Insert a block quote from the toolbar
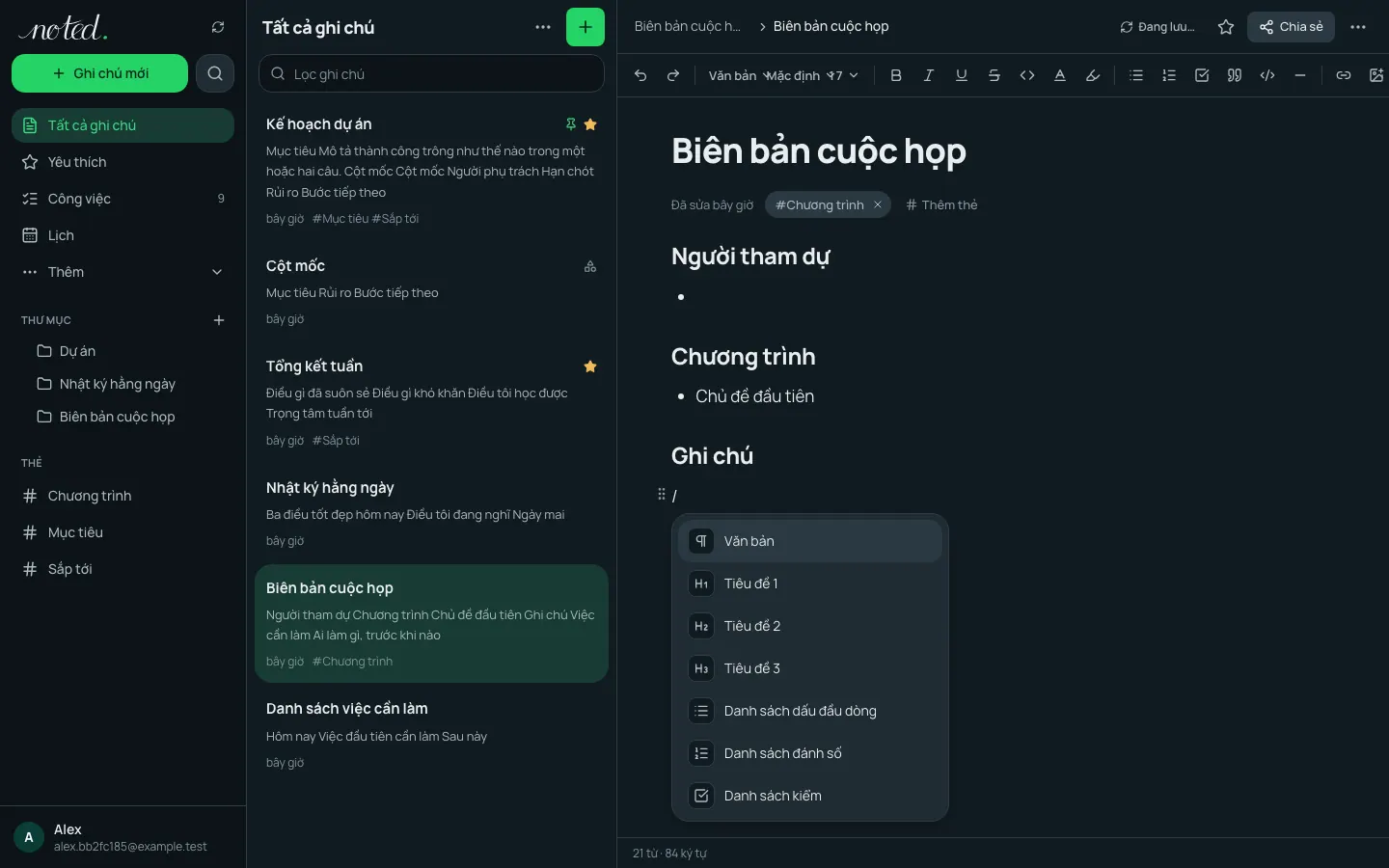This screenshot has height=868, width=1389. coord(1235,75)
